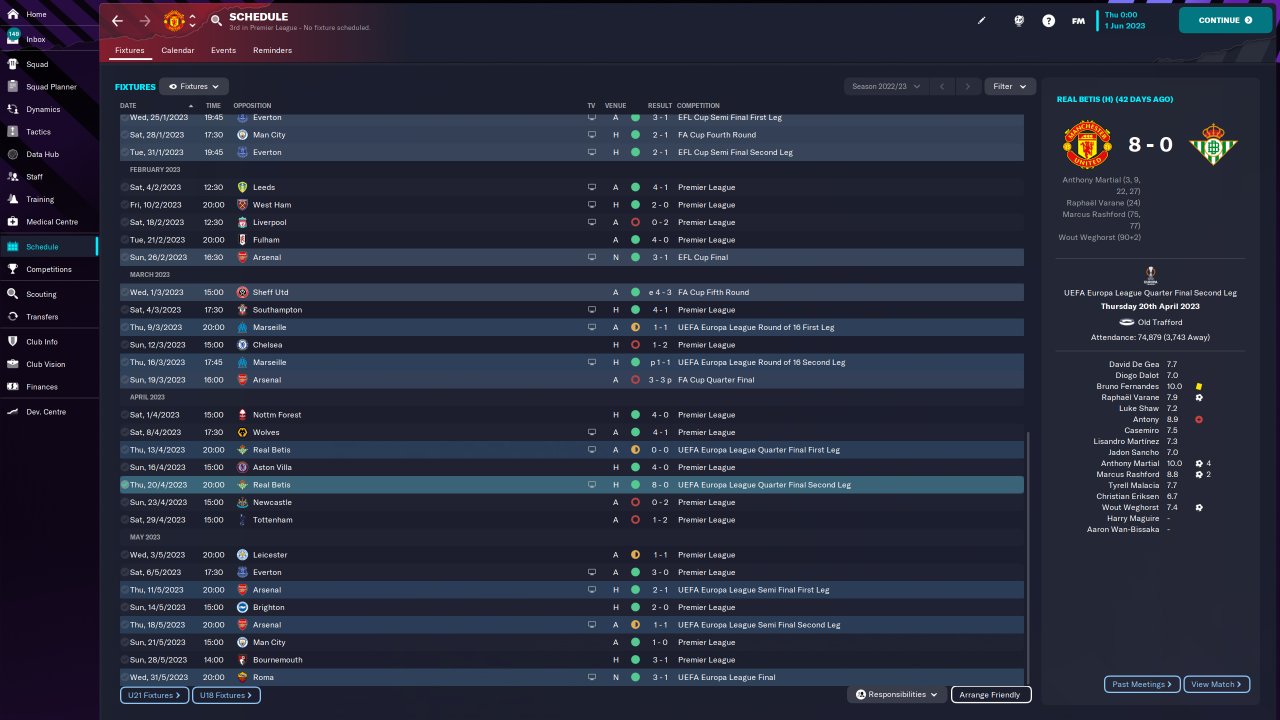Switch to the Calendar tab
This screenshot has width=1280, height=720.
click(x=178, y=50)
